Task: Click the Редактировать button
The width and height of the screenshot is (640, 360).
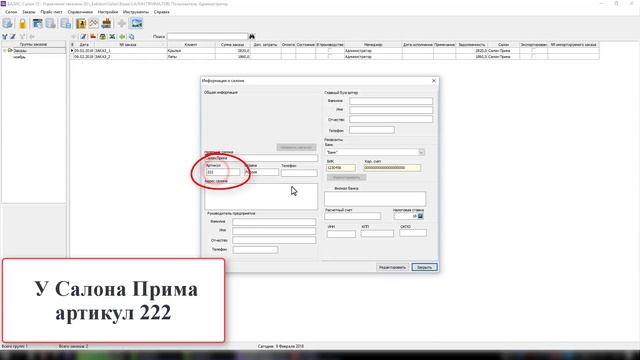Action: pyautogui.click(x=392, y=267)
